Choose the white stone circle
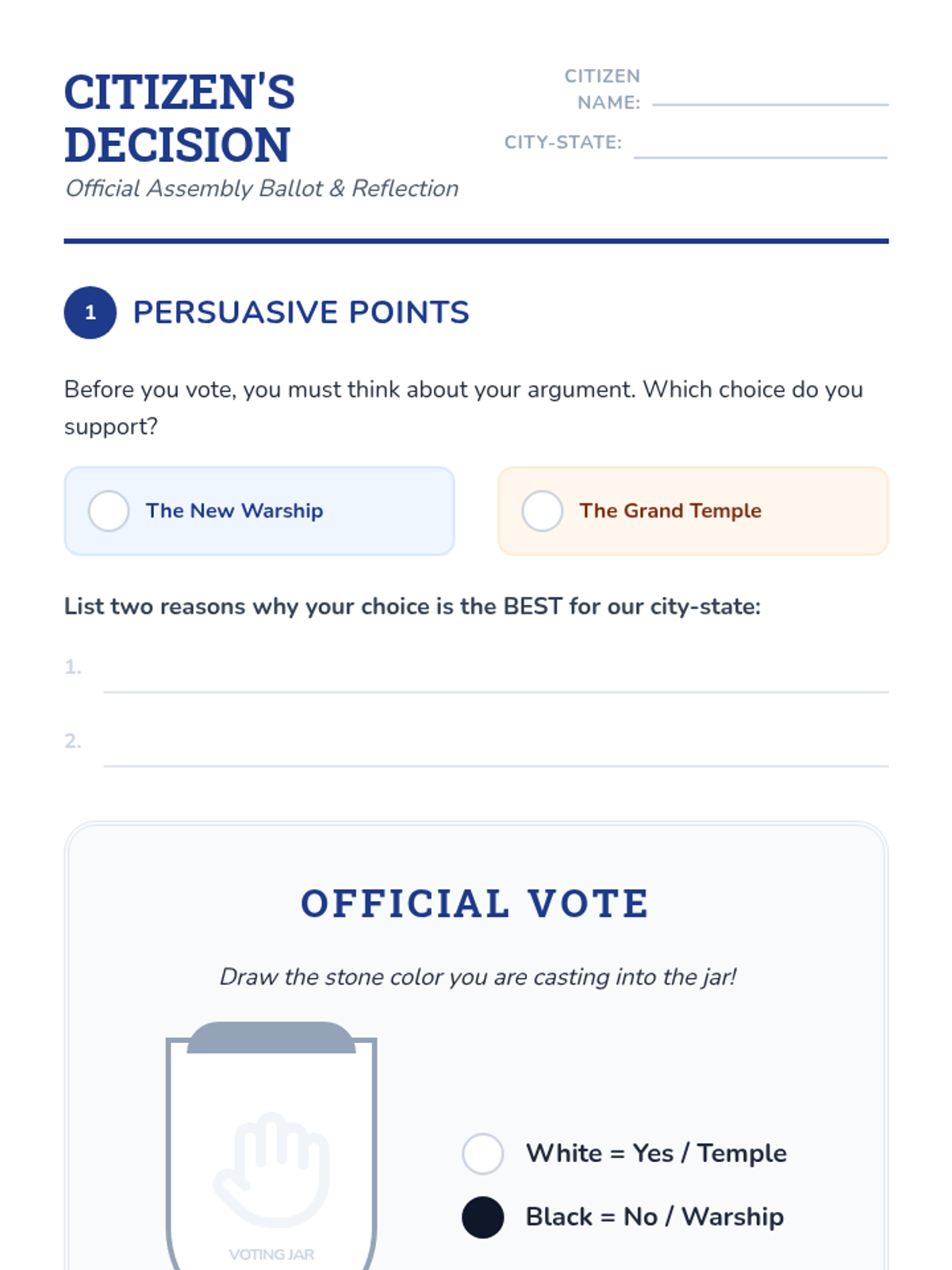The image size is (952, 1270). (483, 1153)
